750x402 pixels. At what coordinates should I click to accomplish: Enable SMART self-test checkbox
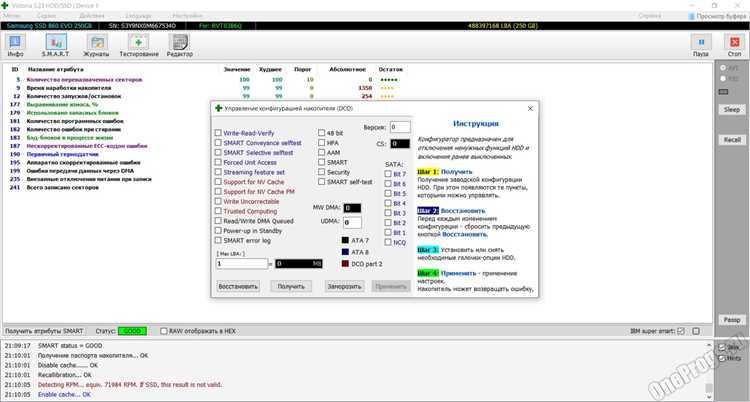321,182
